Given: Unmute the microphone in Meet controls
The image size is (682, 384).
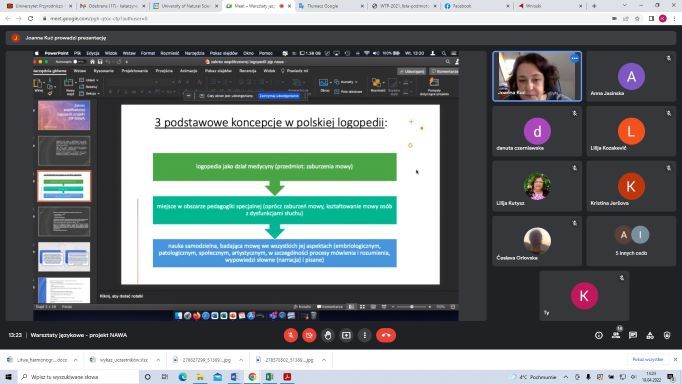Looking at the screenshot, I should click(291, 335).
